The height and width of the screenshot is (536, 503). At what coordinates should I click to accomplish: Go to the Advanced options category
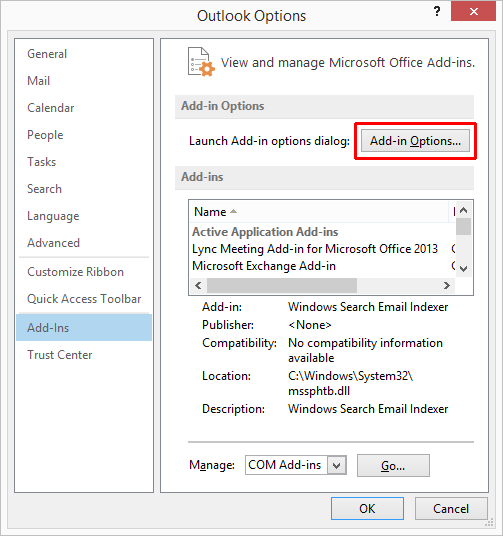53,243
